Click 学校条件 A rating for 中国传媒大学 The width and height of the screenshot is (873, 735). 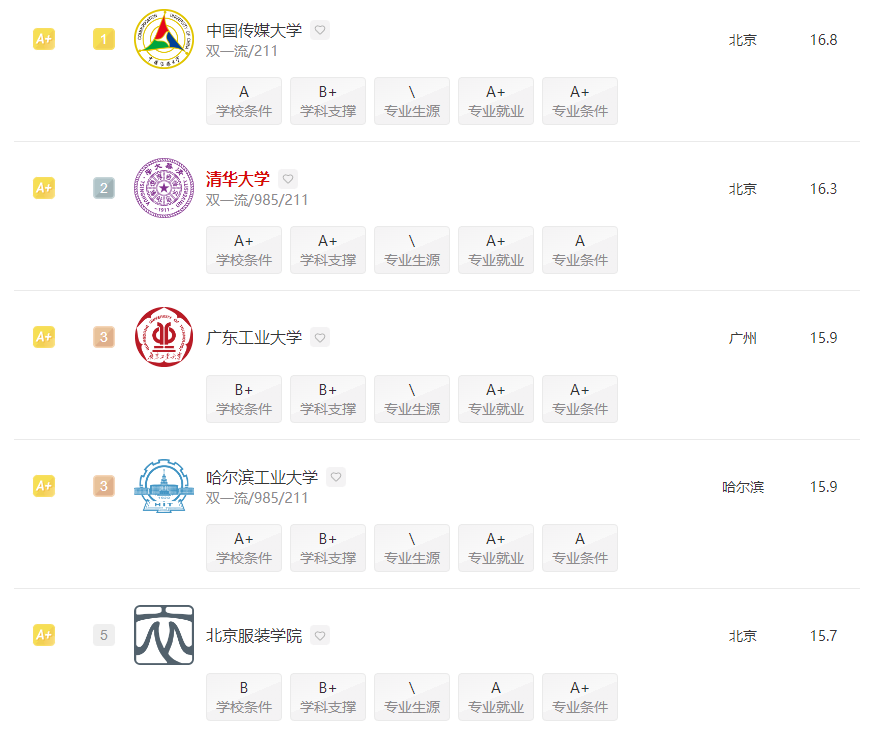tap(244, 101)
